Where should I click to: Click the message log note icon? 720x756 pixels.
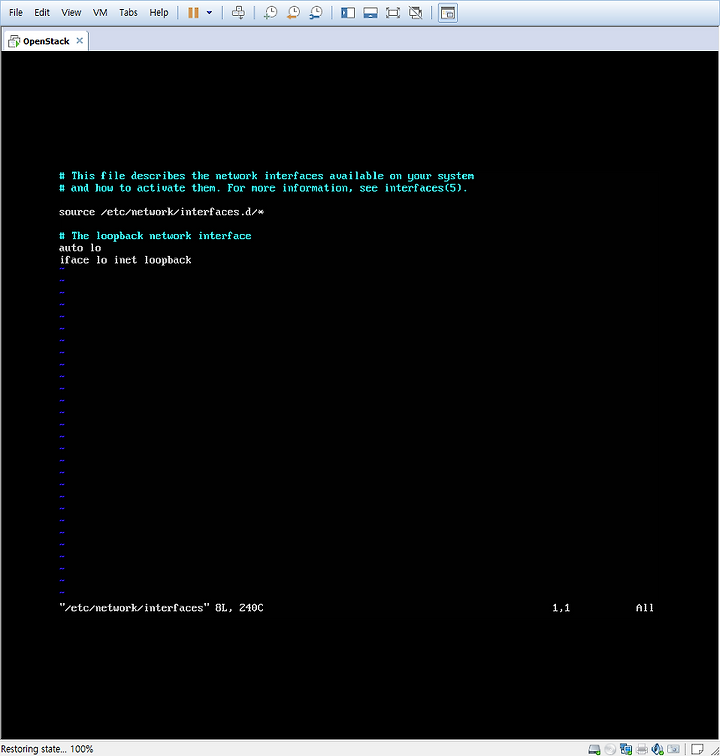click(697, 749)
